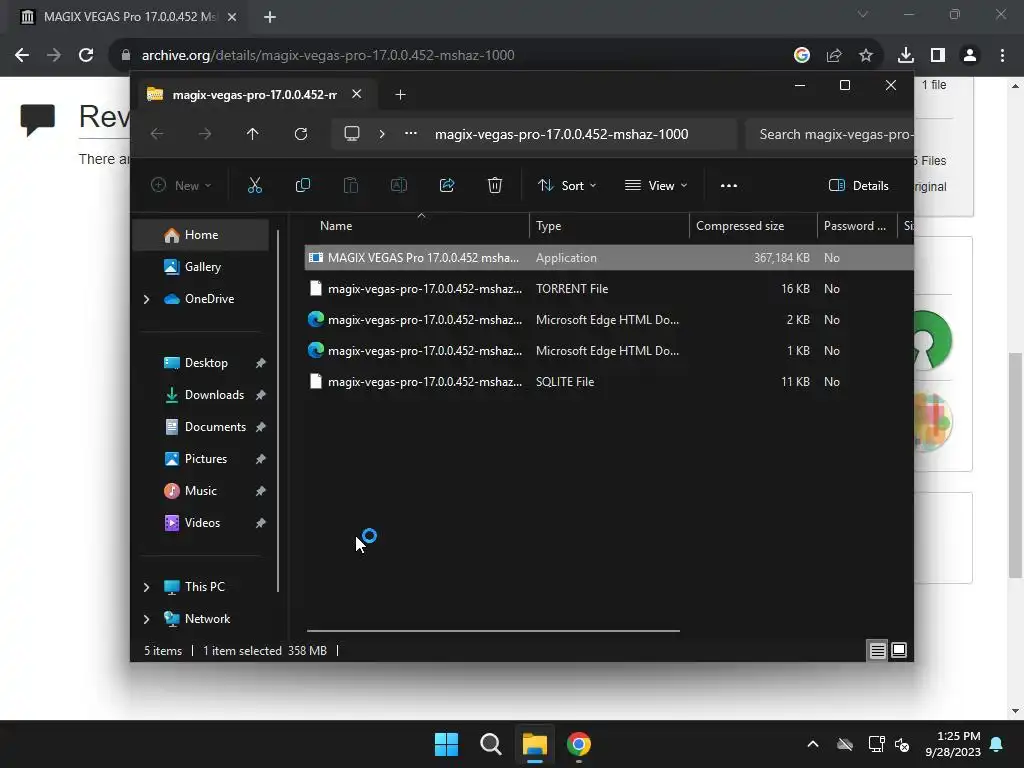This screenshot has height=768, width=1024.
Task: Click the PC monitor icon in address bar
Action: coord(352,134)
